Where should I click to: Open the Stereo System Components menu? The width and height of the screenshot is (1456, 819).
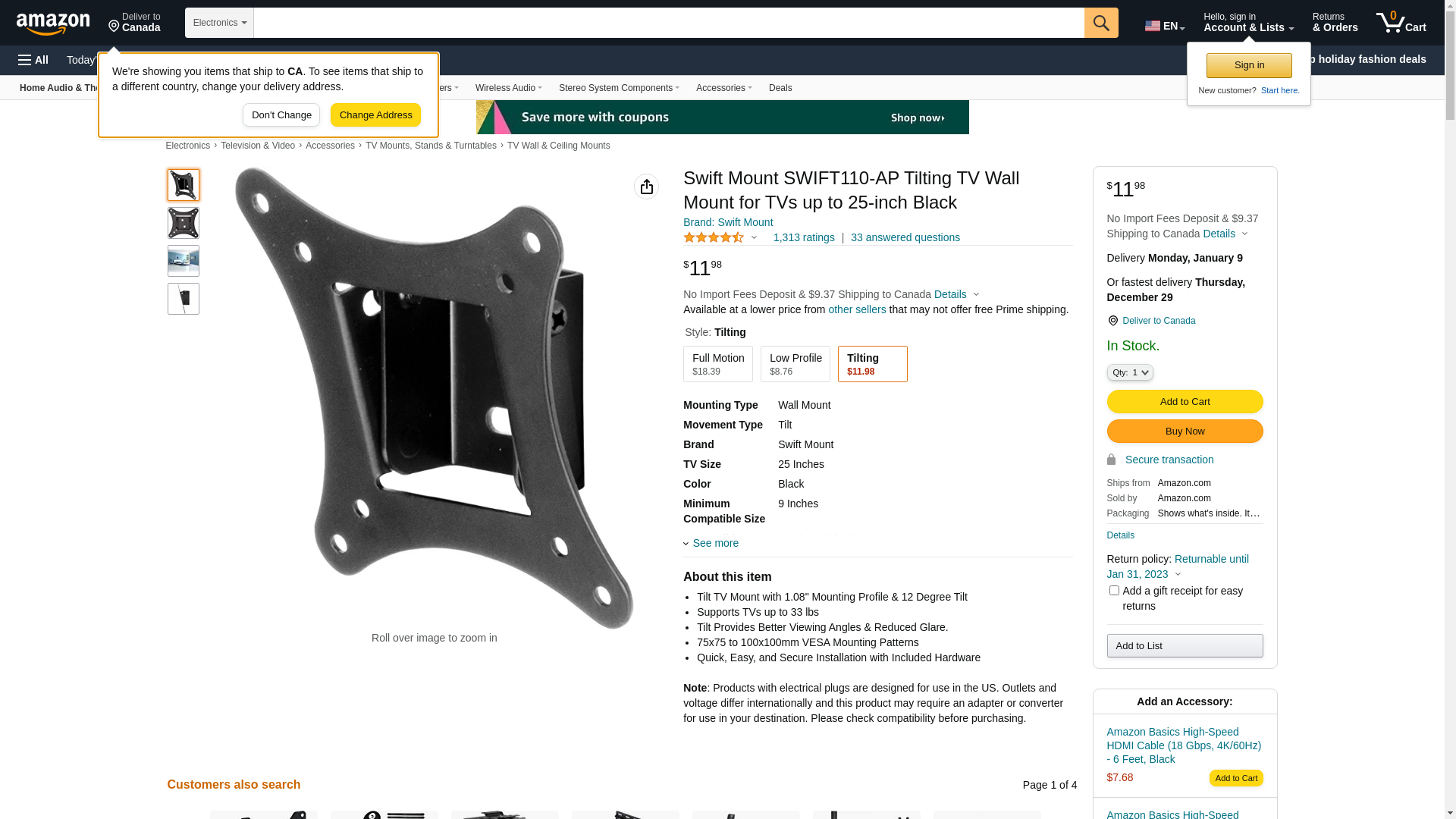619,88
